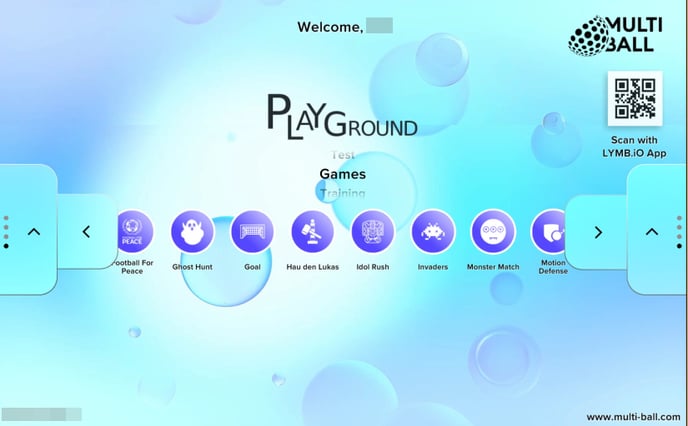Choose the Monster Match face icon

pos(493,232)
